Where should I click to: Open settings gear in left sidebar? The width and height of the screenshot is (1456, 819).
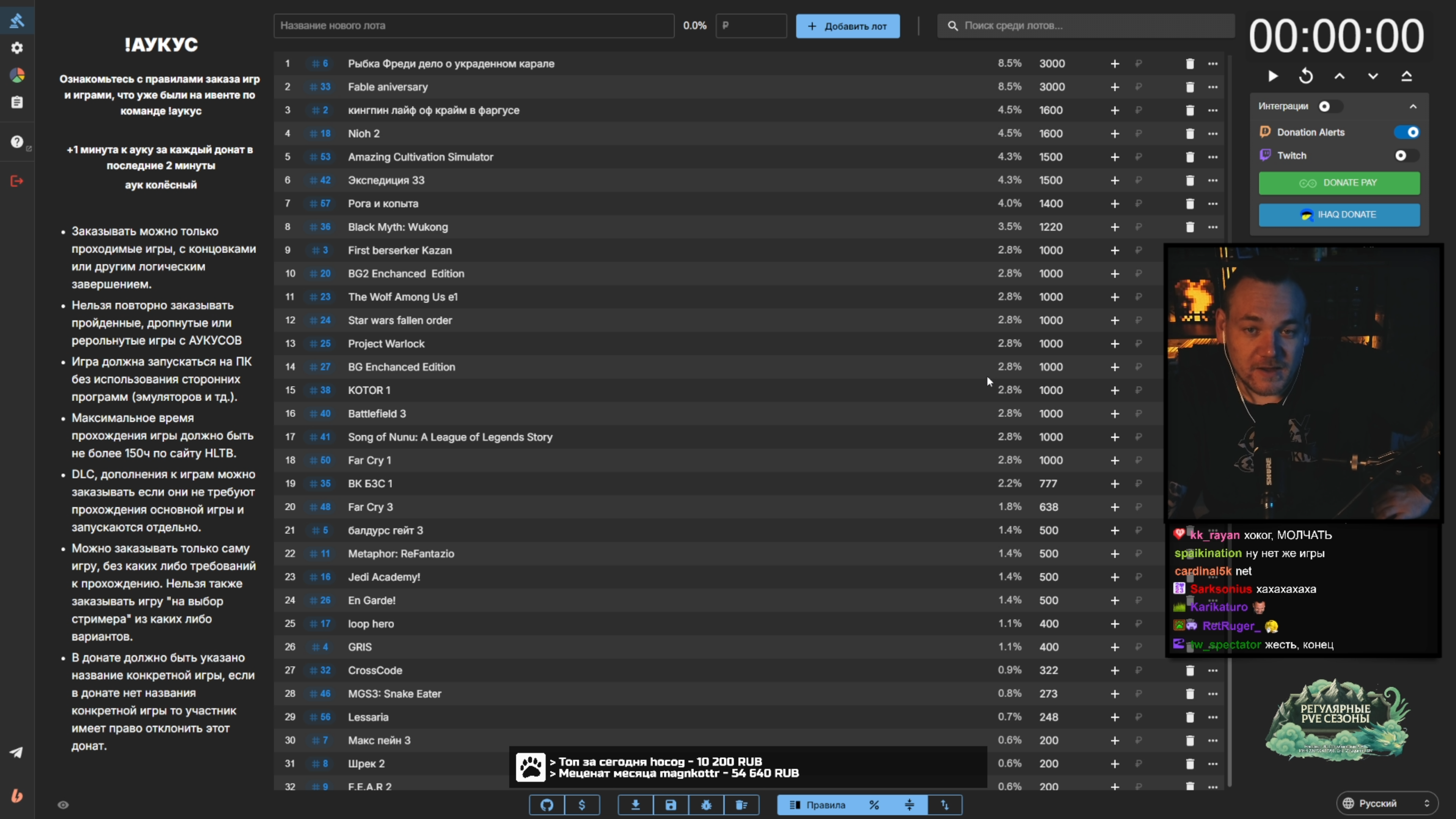tap(17, 48)
